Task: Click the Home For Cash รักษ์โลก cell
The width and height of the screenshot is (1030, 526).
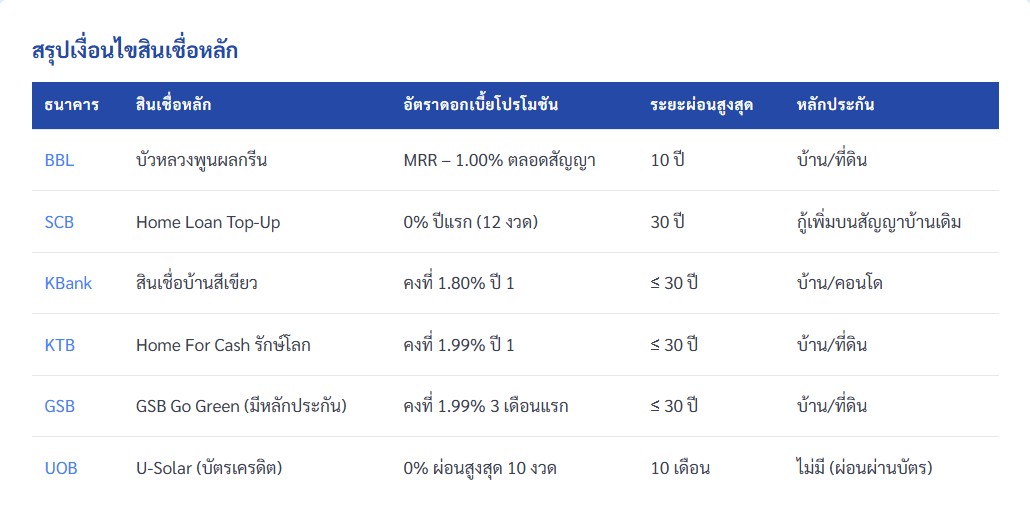Action: click(223, 345)
